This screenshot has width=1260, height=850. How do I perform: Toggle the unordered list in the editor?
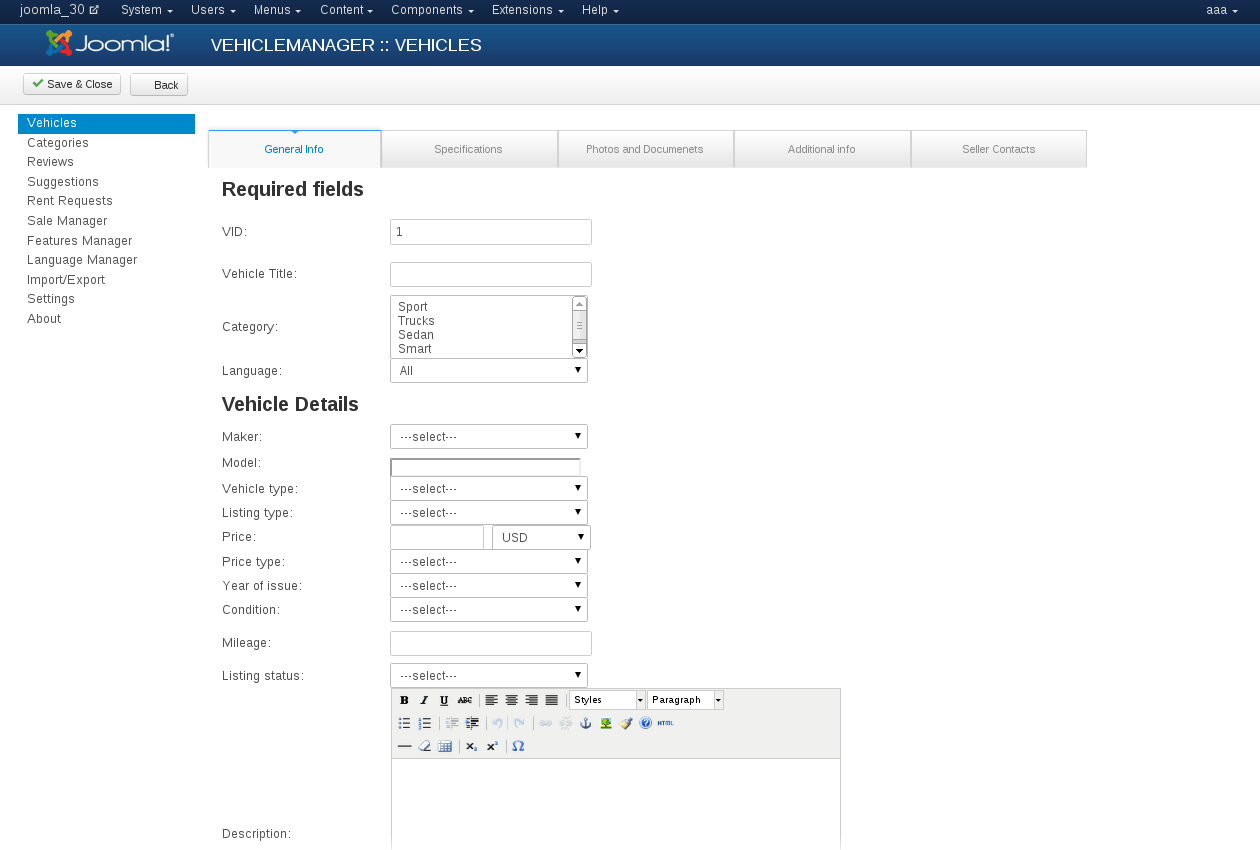pyautogui.click(x=405, y=723)
